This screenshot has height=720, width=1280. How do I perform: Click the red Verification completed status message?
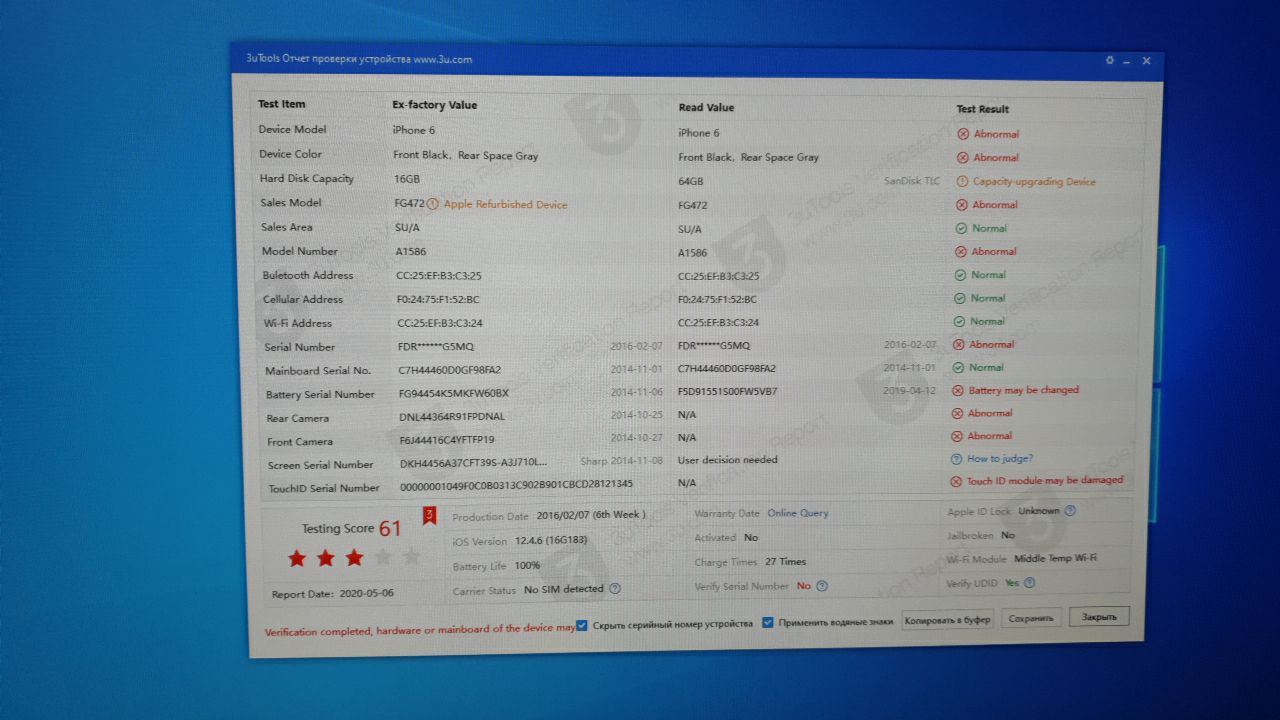tap(420, 630)
